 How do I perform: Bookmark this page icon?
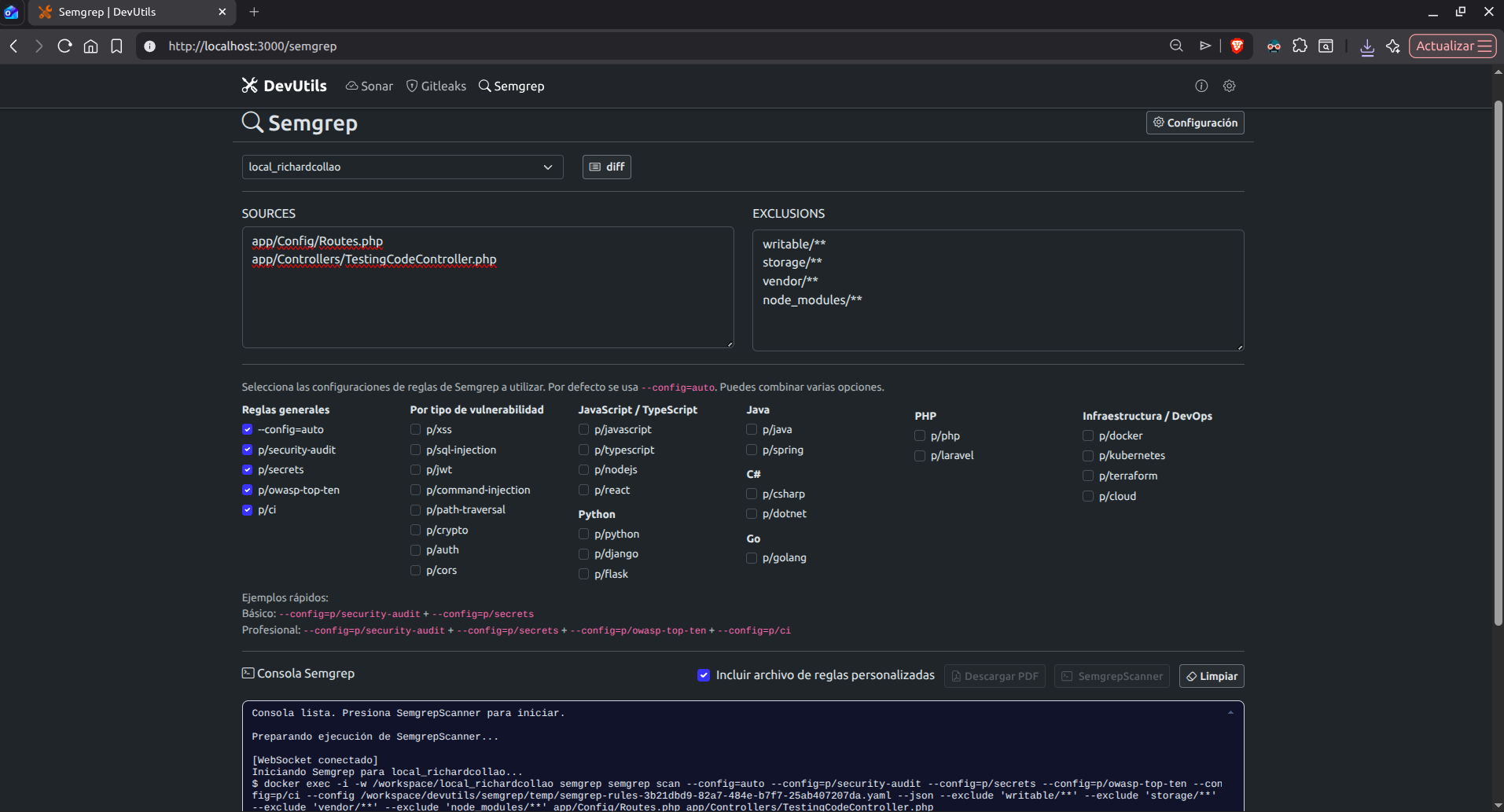coord(116,46)
